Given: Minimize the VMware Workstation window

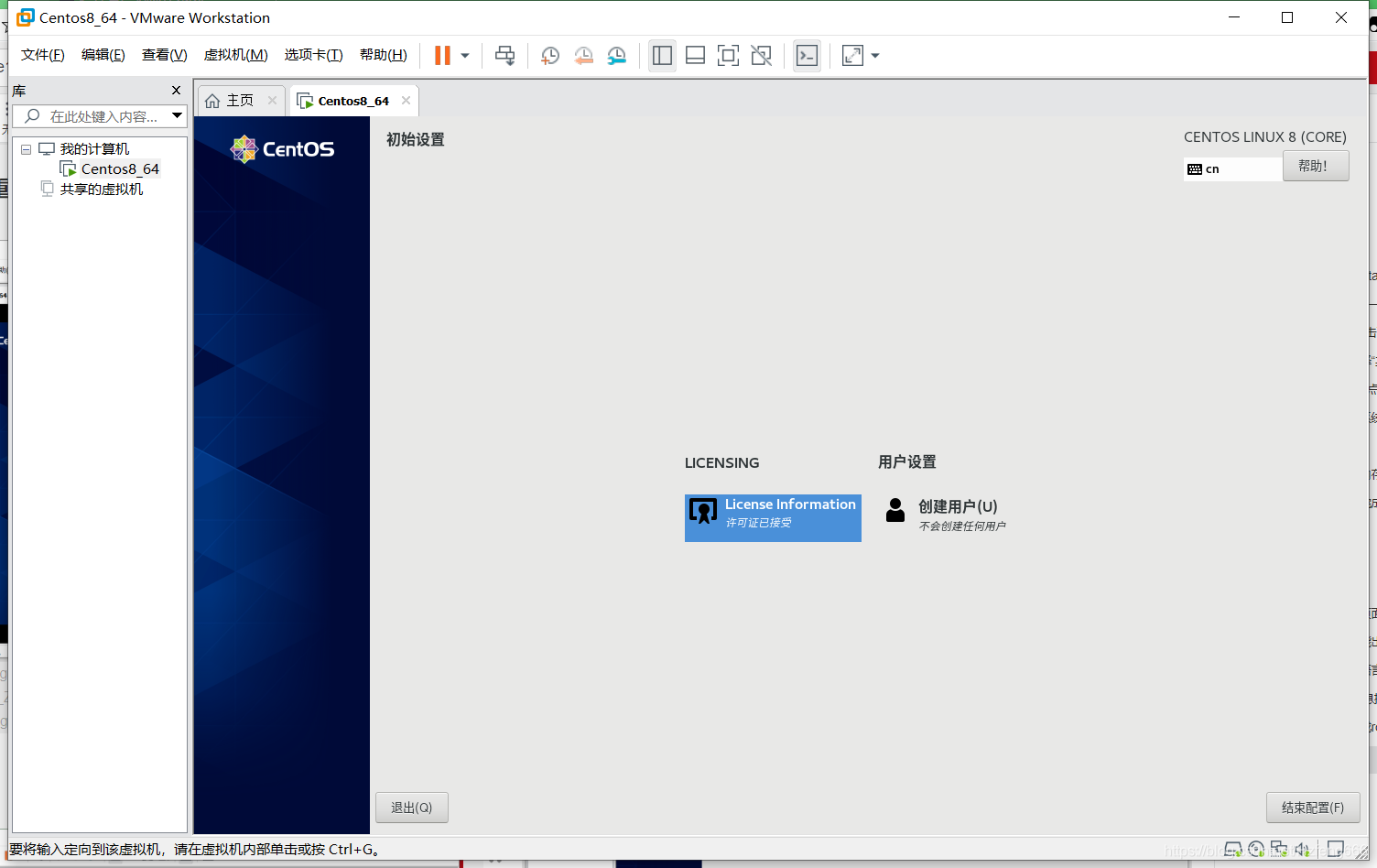Looking at the screenshot, I should click(1233, 17).
